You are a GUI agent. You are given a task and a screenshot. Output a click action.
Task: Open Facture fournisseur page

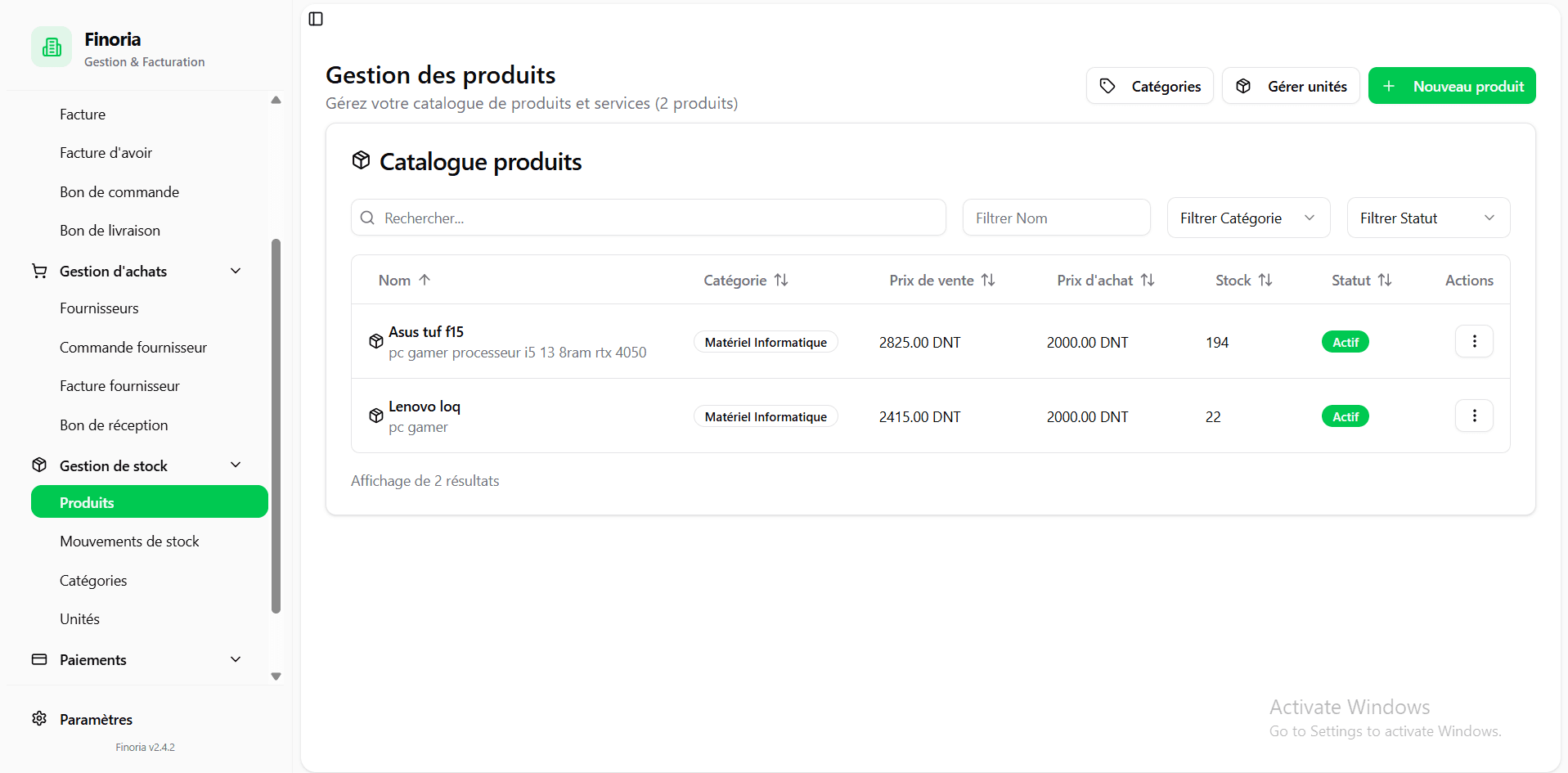(119, 386)
